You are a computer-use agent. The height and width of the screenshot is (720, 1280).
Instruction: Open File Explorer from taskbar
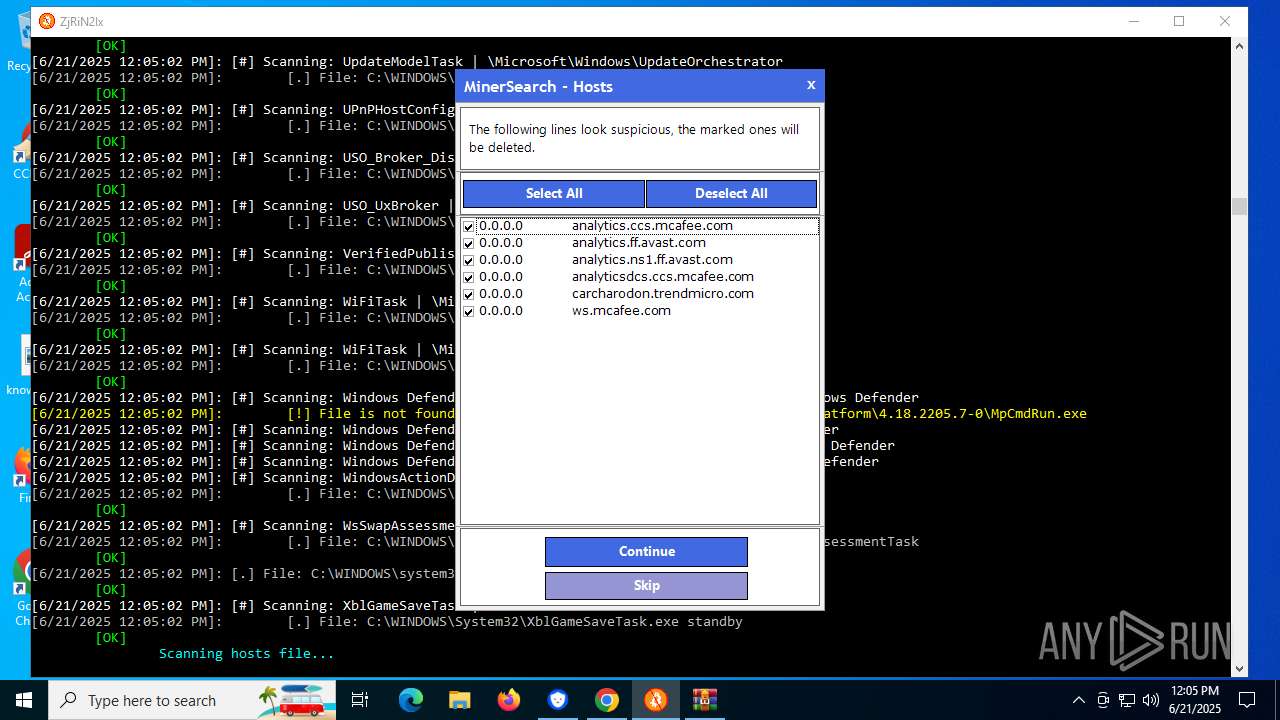[x=459, y=700]
